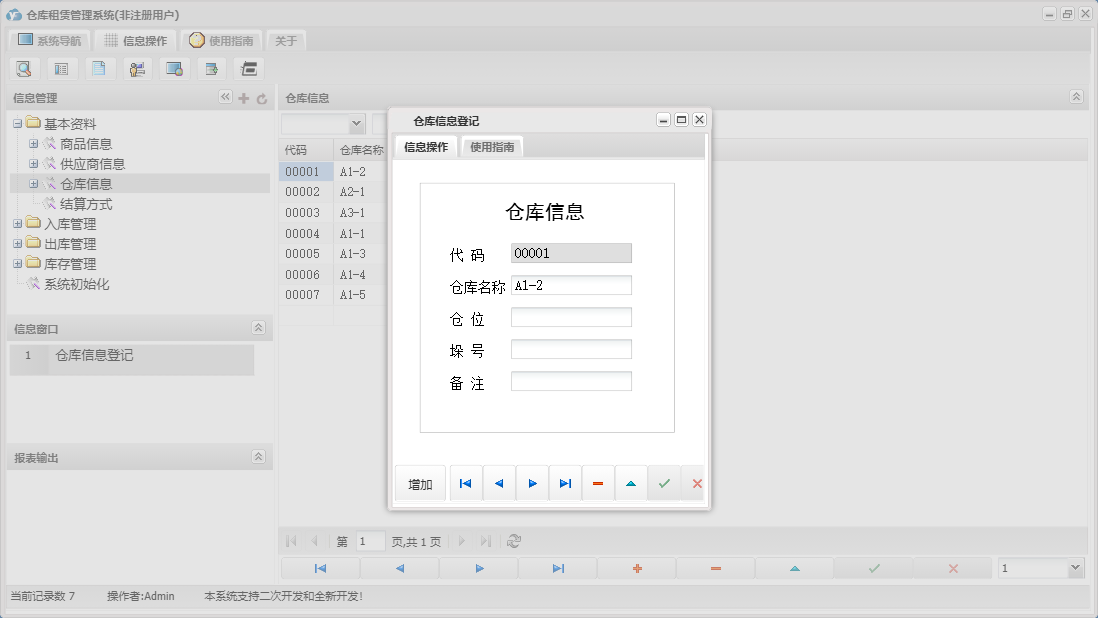Collapse the 信息管理 sidebar panel
The image size is (1098, 618).
pos(226,97)
